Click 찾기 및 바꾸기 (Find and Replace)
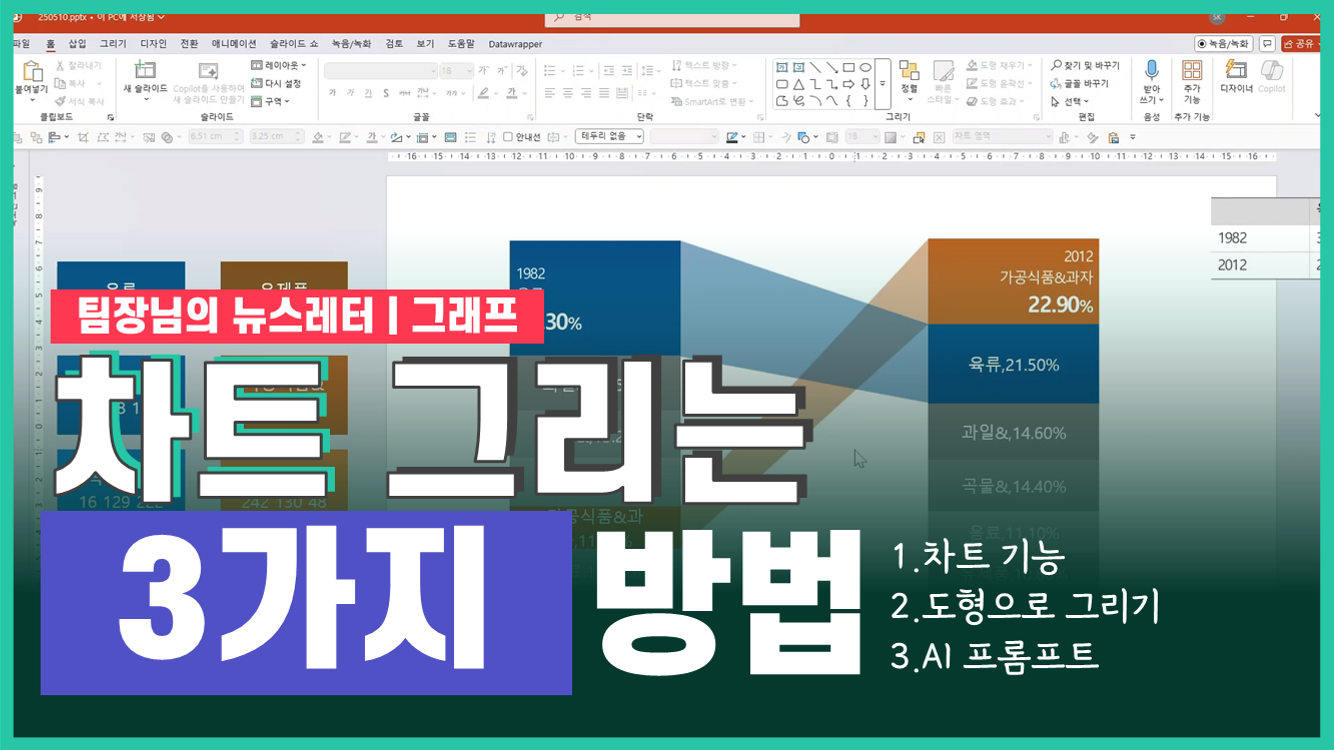This screenshot has width=1334, height=750. pyautogui.click(x=1085, y=66)
